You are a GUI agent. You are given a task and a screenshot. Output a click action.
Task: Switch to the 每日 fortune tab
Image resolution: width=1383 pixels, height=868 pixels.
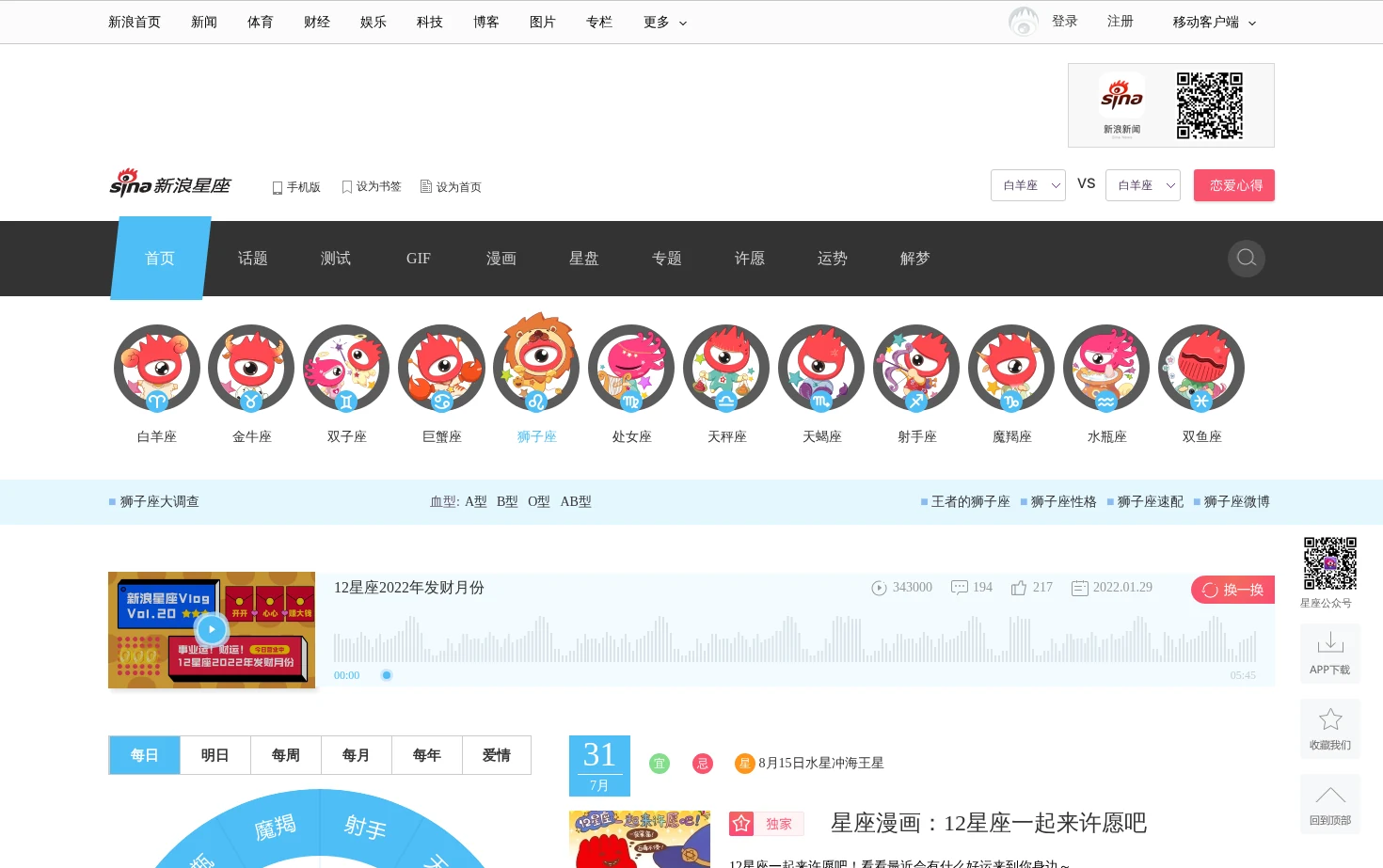point(145,755)
